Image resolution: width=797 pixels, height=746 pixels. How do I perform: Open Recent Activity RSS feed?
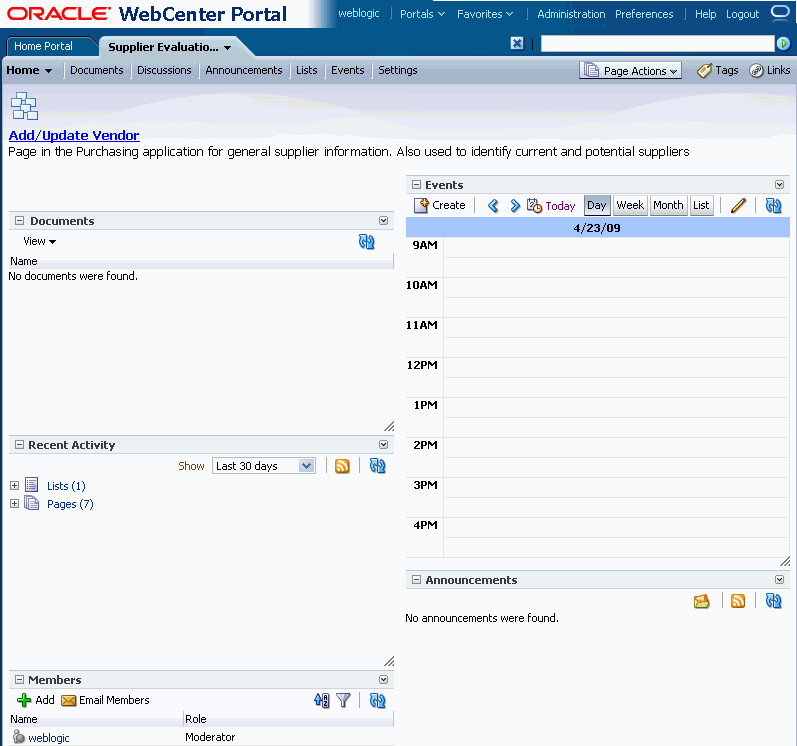(x=342, y=466)
